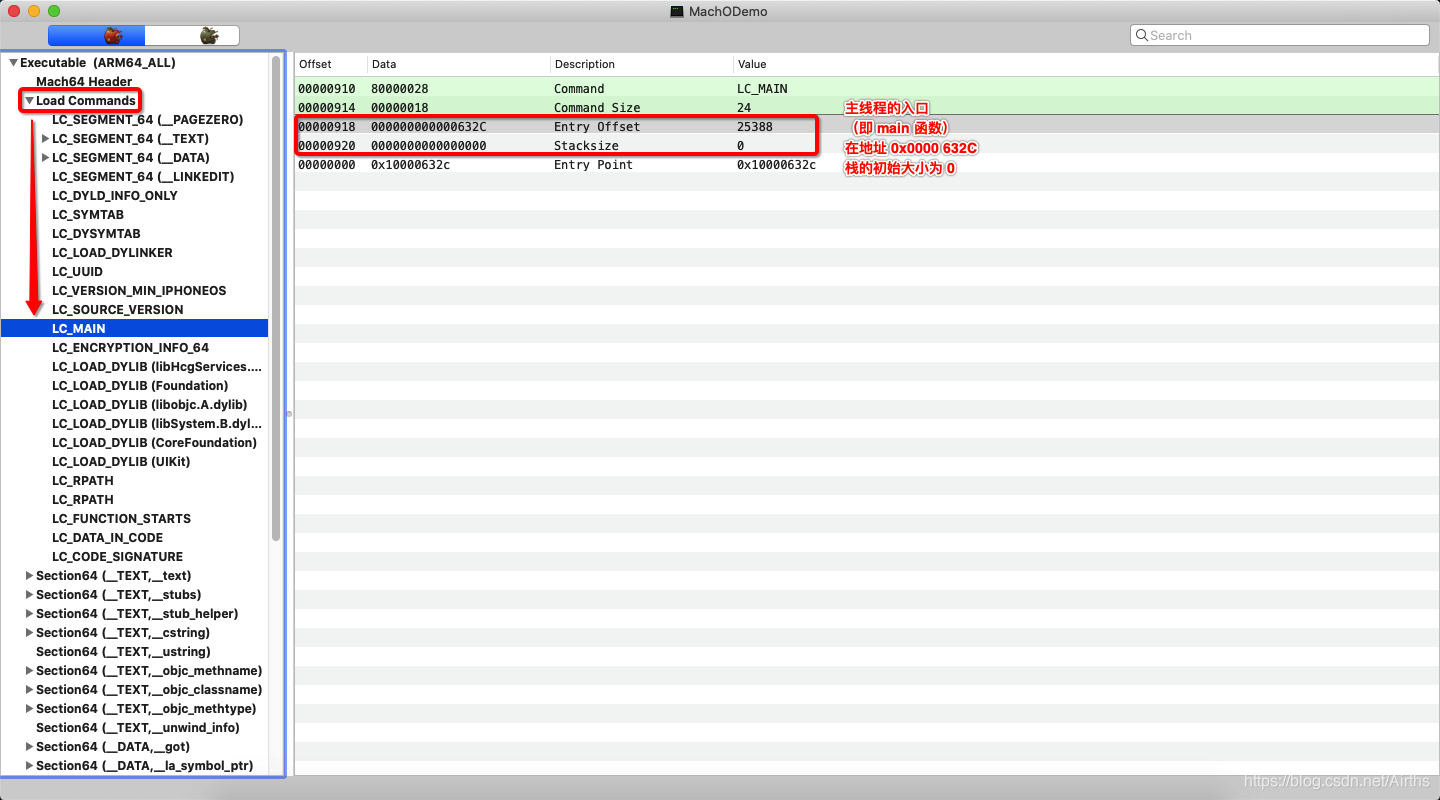Select LC_UUID load command
This screenshot has width=1440, height=800.
77,272
